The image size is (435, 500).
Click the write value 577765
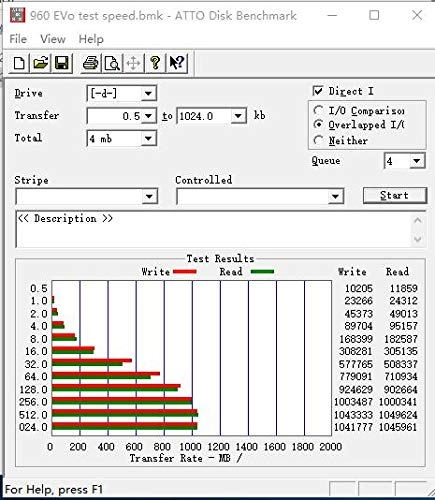tap(356, 364)
